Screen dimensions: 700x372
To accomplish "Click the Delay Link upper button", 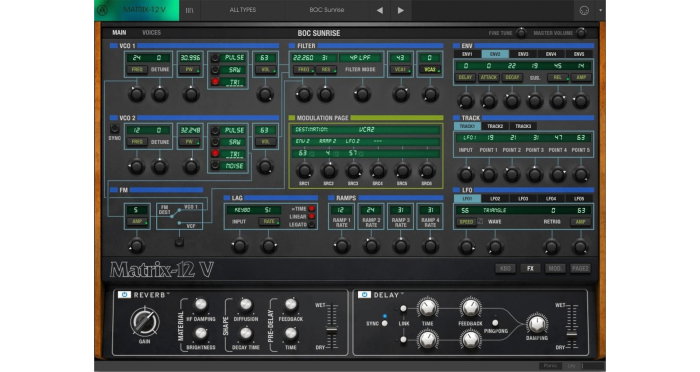I will (403, 309).
